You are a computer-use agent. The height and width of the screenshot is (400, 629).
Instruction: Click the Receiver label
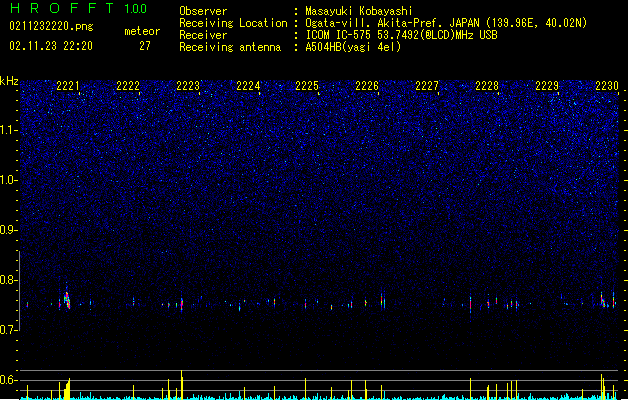tap(203, 35)
